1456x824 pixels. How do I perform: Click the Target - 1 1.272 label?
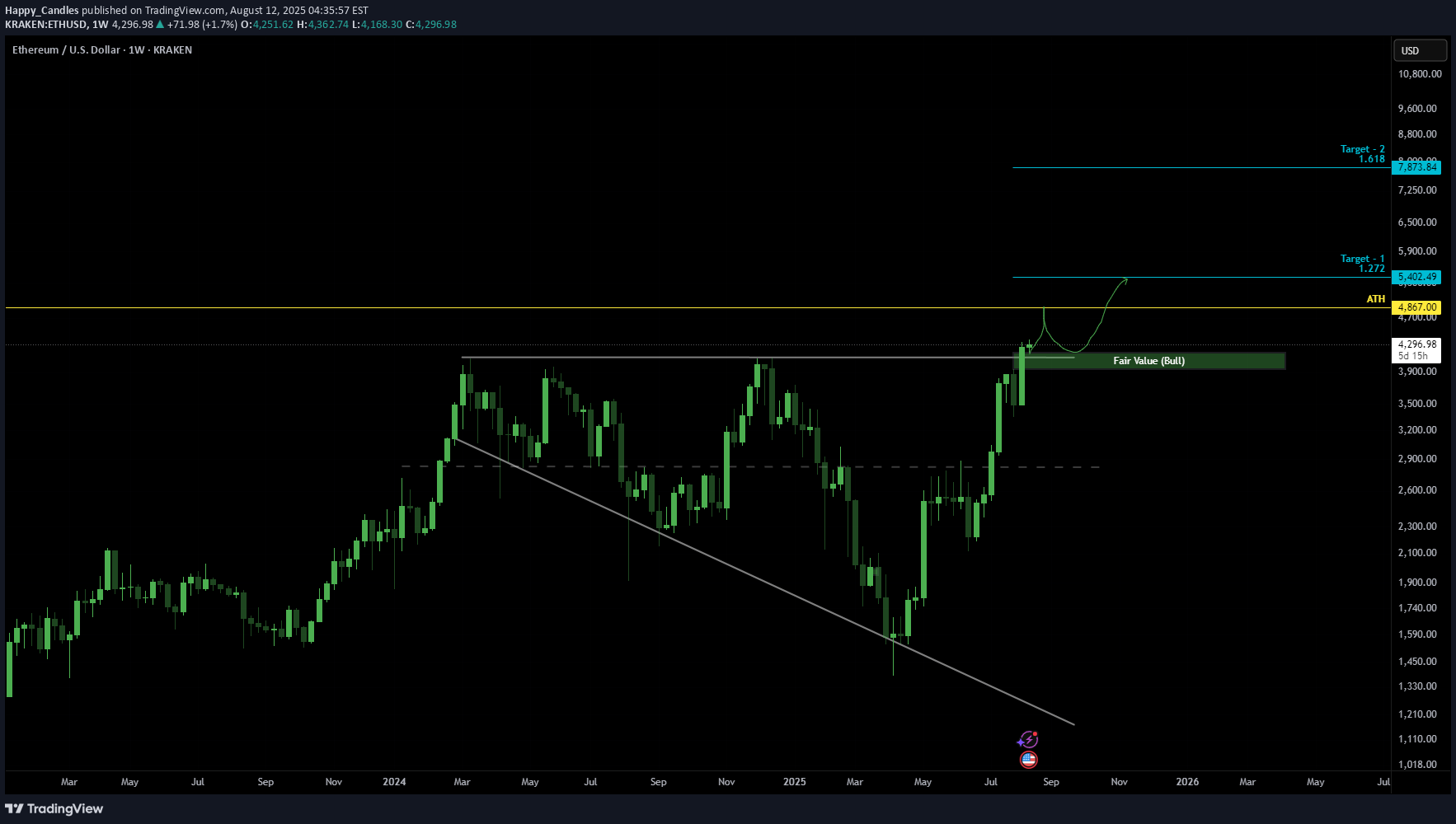point(1362,264)
